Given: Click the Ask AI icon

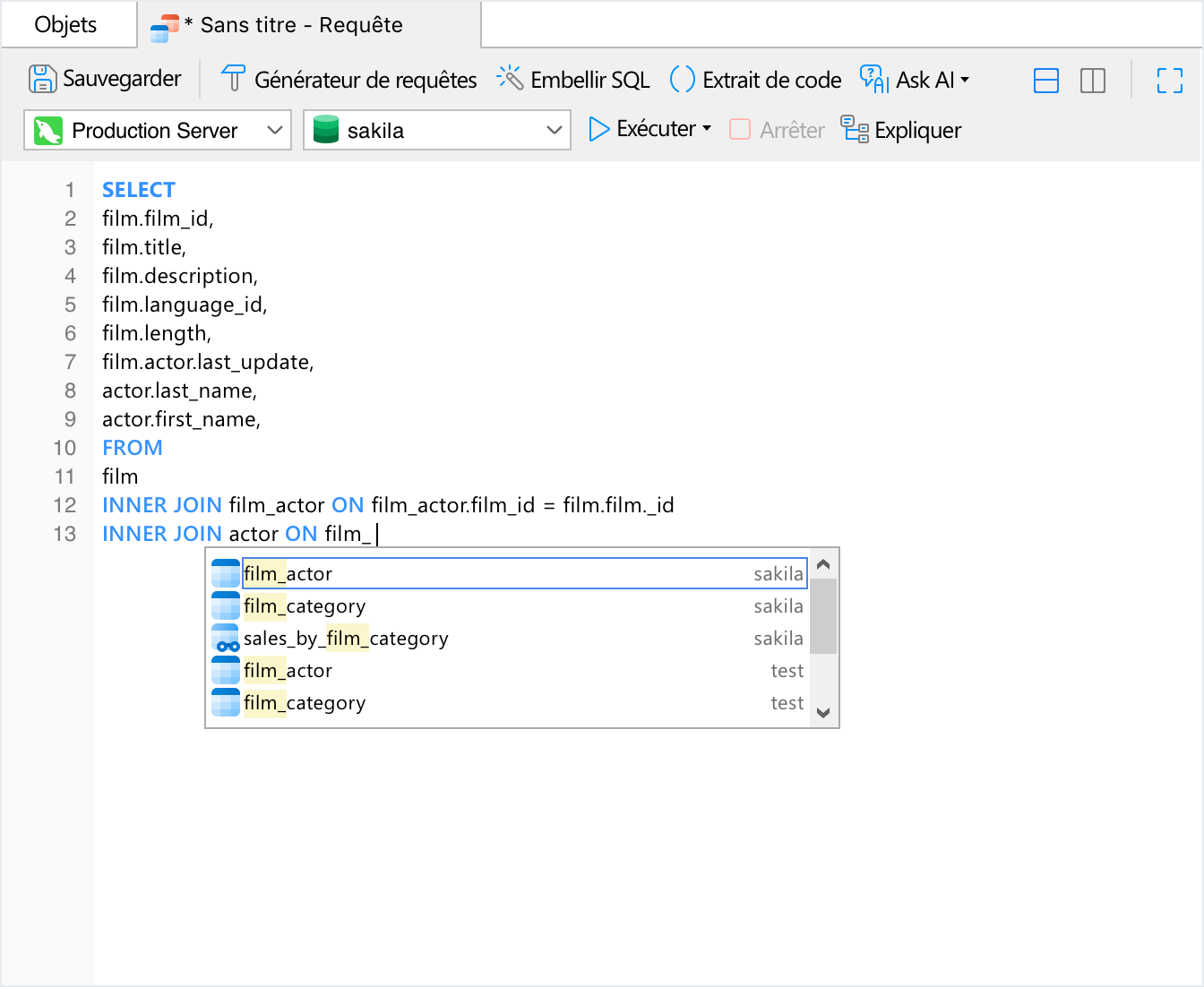Looking at the screenshot, I should (873, 80).
